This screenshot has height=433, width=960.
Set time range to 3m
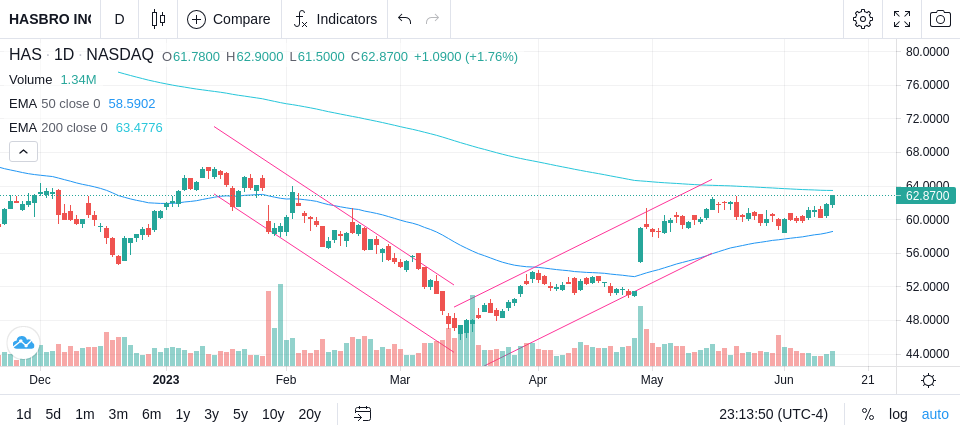point(118,415)
